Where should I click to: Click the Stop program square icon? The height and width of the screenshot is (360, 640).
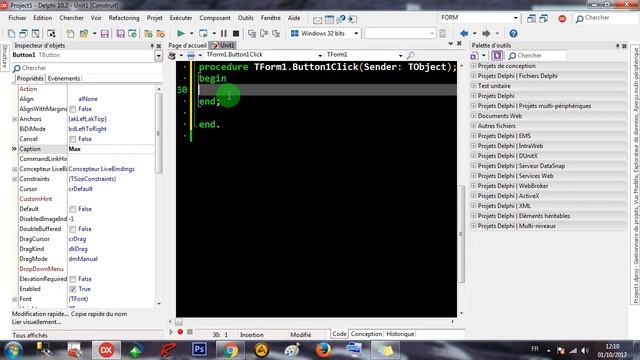tap(236, 33)
